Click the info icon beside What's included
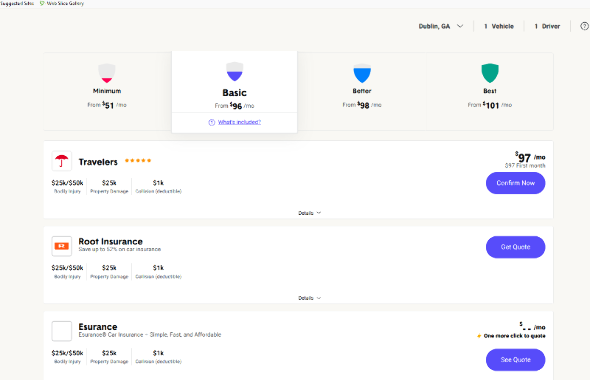The width and height of the screenshot is (590, 380). [211, 122]
